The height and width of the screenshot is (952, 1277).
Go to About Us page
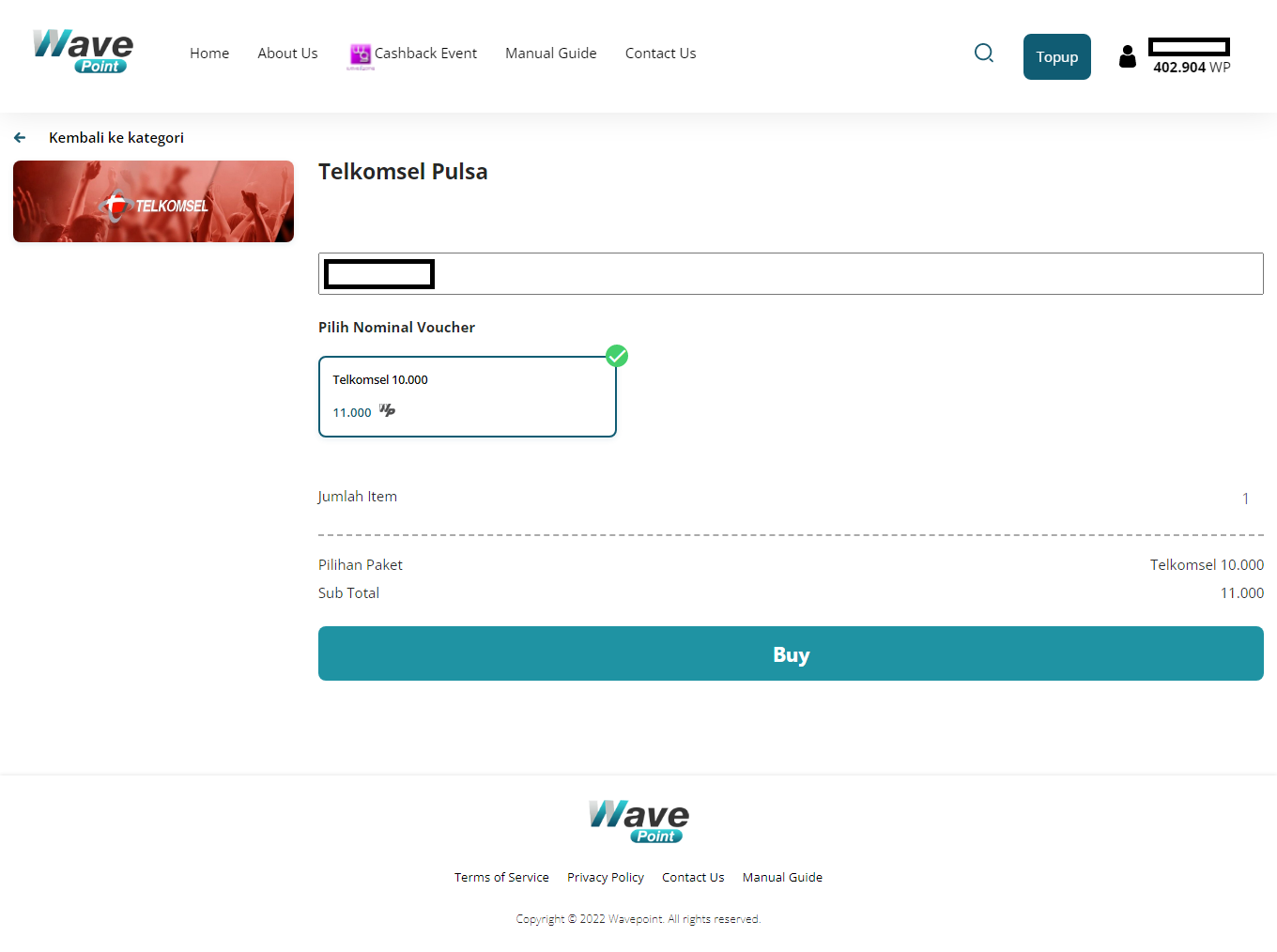coord(287,54)
